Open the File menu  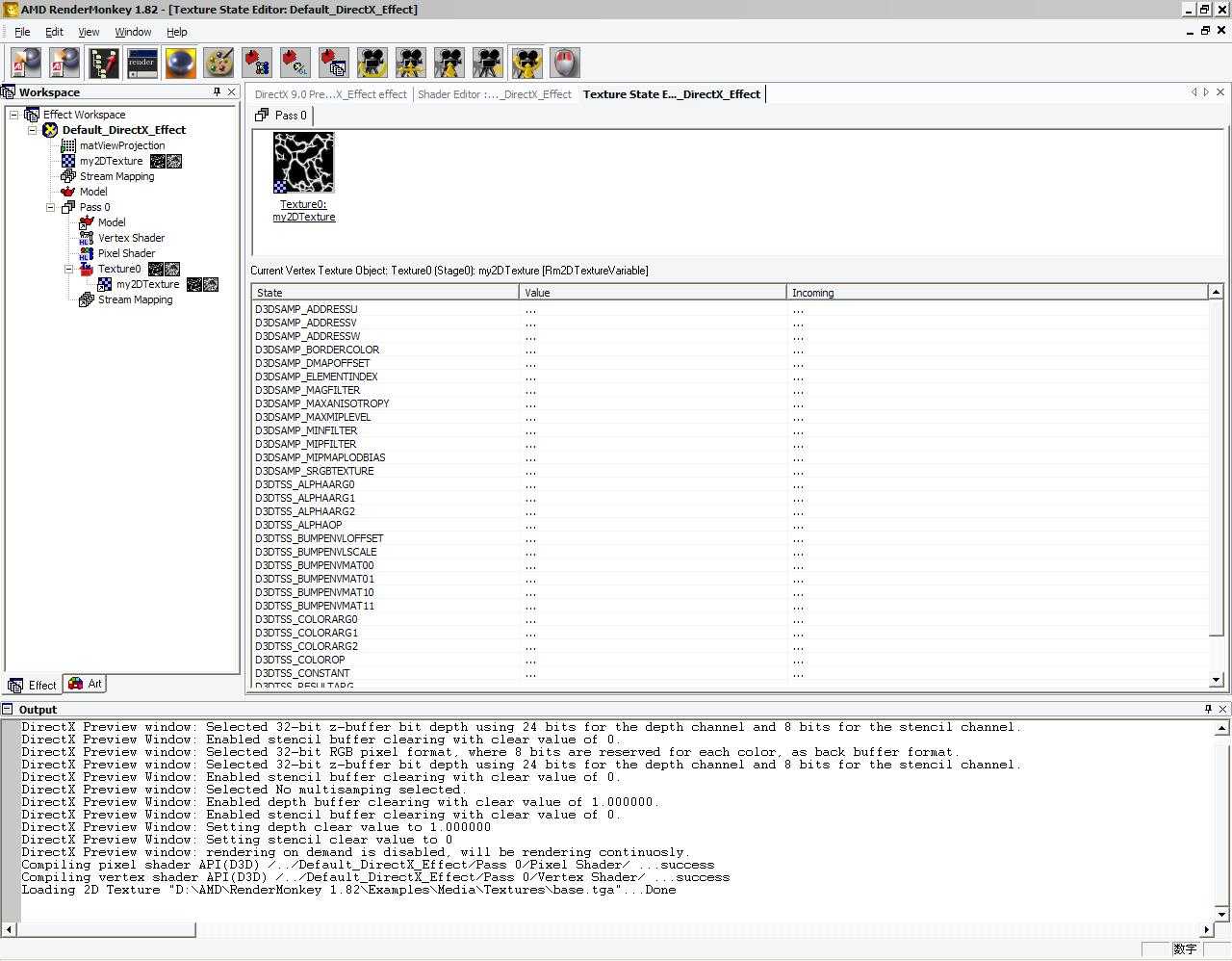pyautogui.click(x=22, y=32)
